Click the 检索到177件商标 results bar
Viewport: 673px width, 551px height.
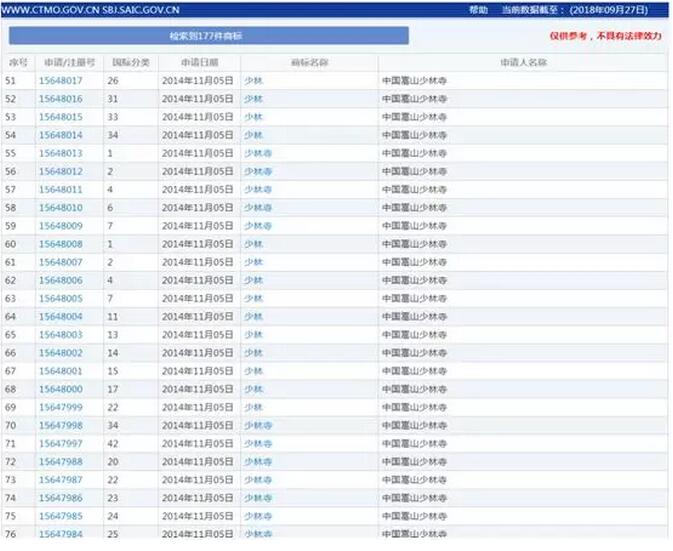point(208,36)
